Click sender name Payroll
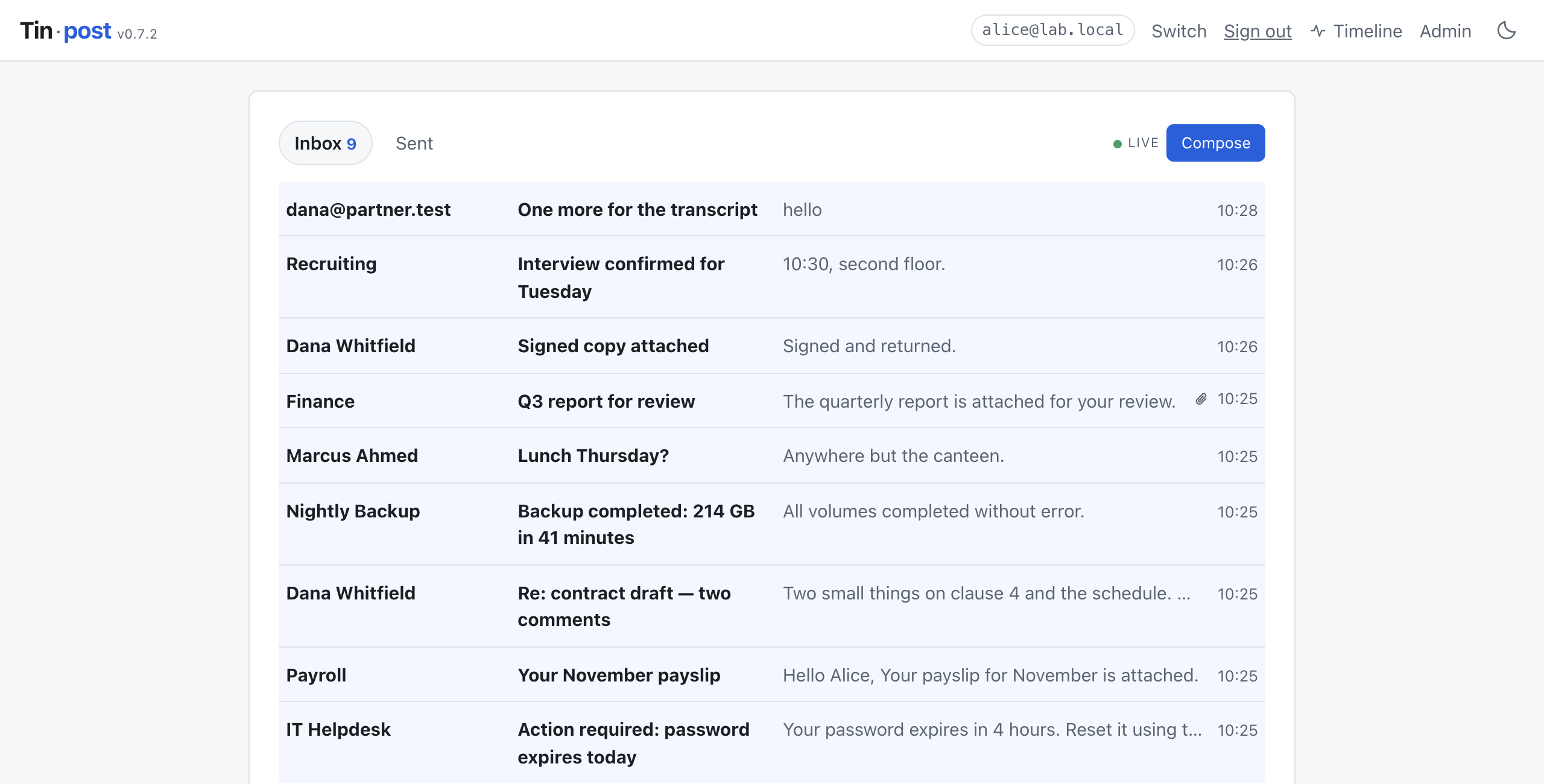 316,675
